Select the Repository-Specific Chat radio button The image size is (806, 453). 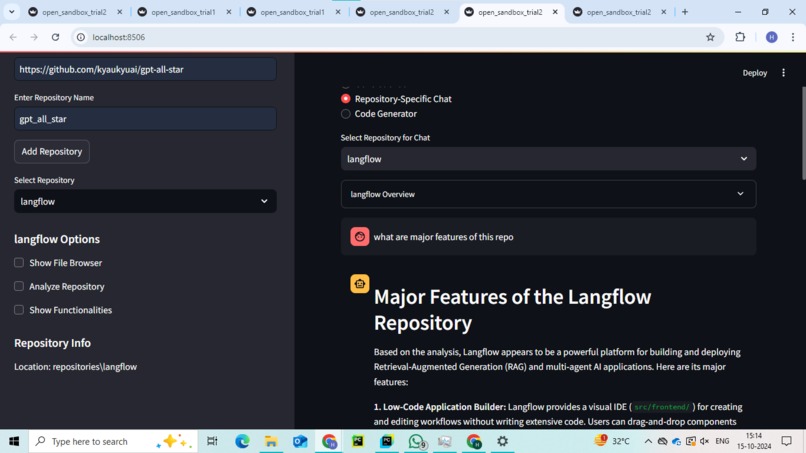click(345, 99)
